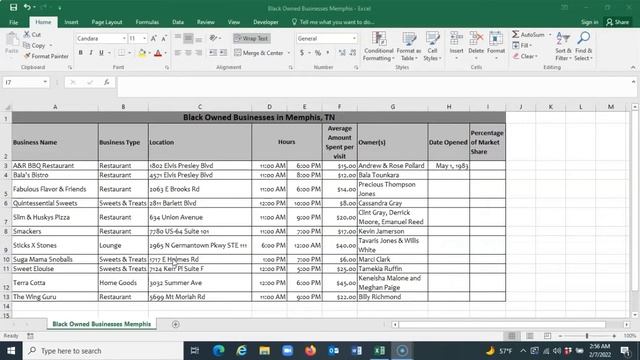640x360 pixels.
Task: Click cell containing Sticks X Stones
Action: pos(55,245)
